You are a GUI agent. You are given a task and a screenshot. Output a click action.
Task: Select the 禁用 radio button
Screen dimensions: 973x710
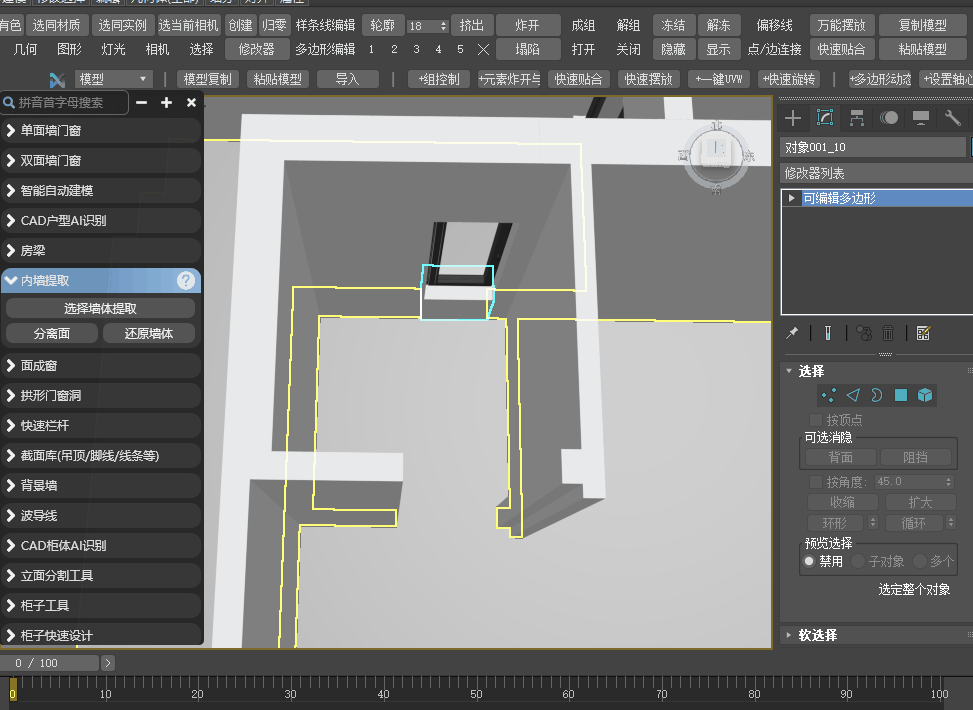809,562
